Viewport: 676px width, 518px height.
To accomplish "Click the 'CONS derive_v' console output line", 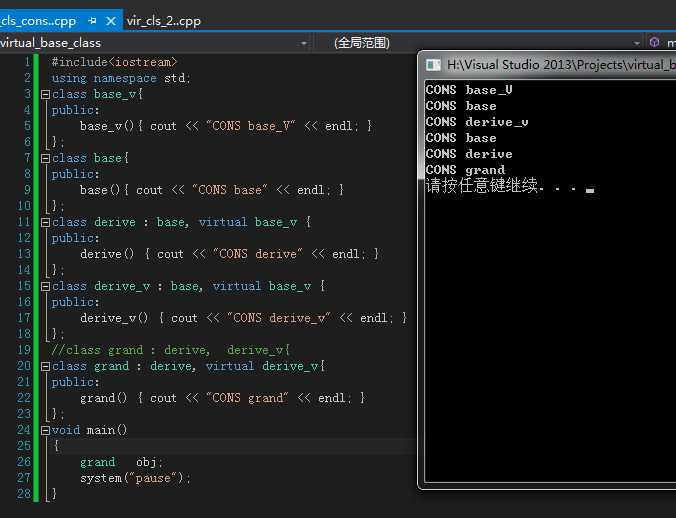I will (x=477, y=122).
